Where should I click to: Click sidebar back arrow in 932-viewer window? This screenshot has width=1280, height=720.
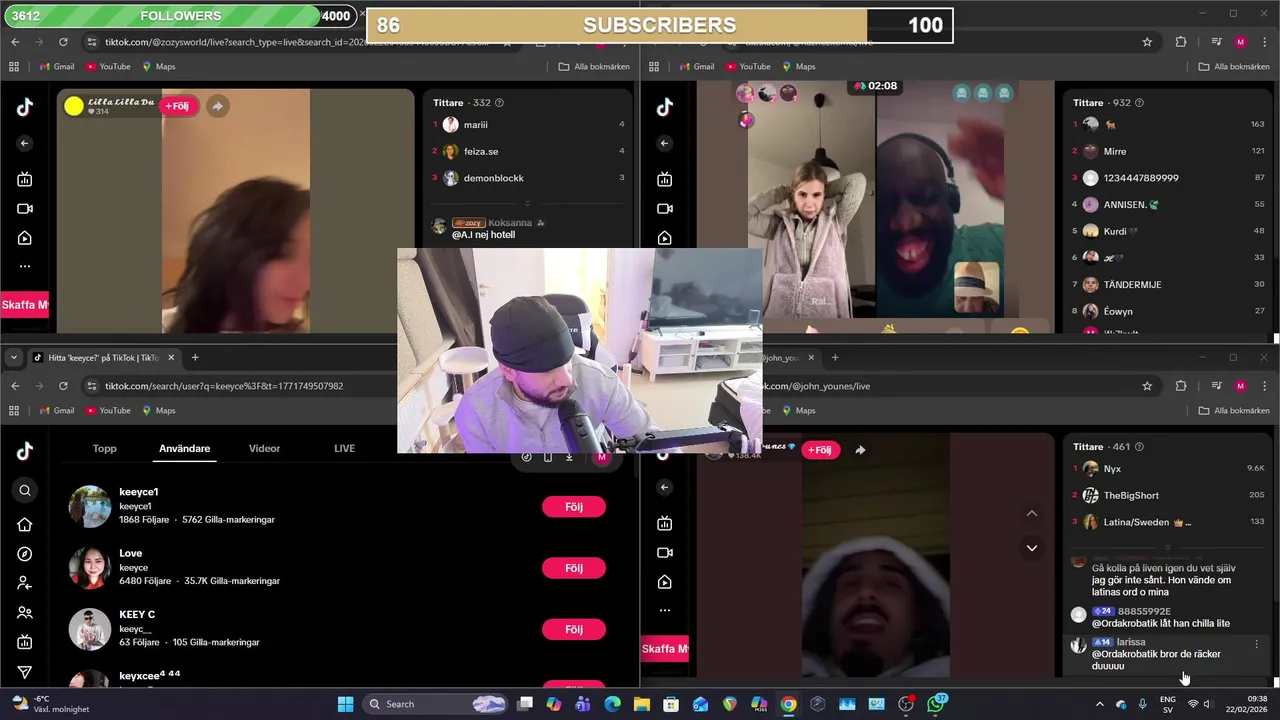[665, 143]
